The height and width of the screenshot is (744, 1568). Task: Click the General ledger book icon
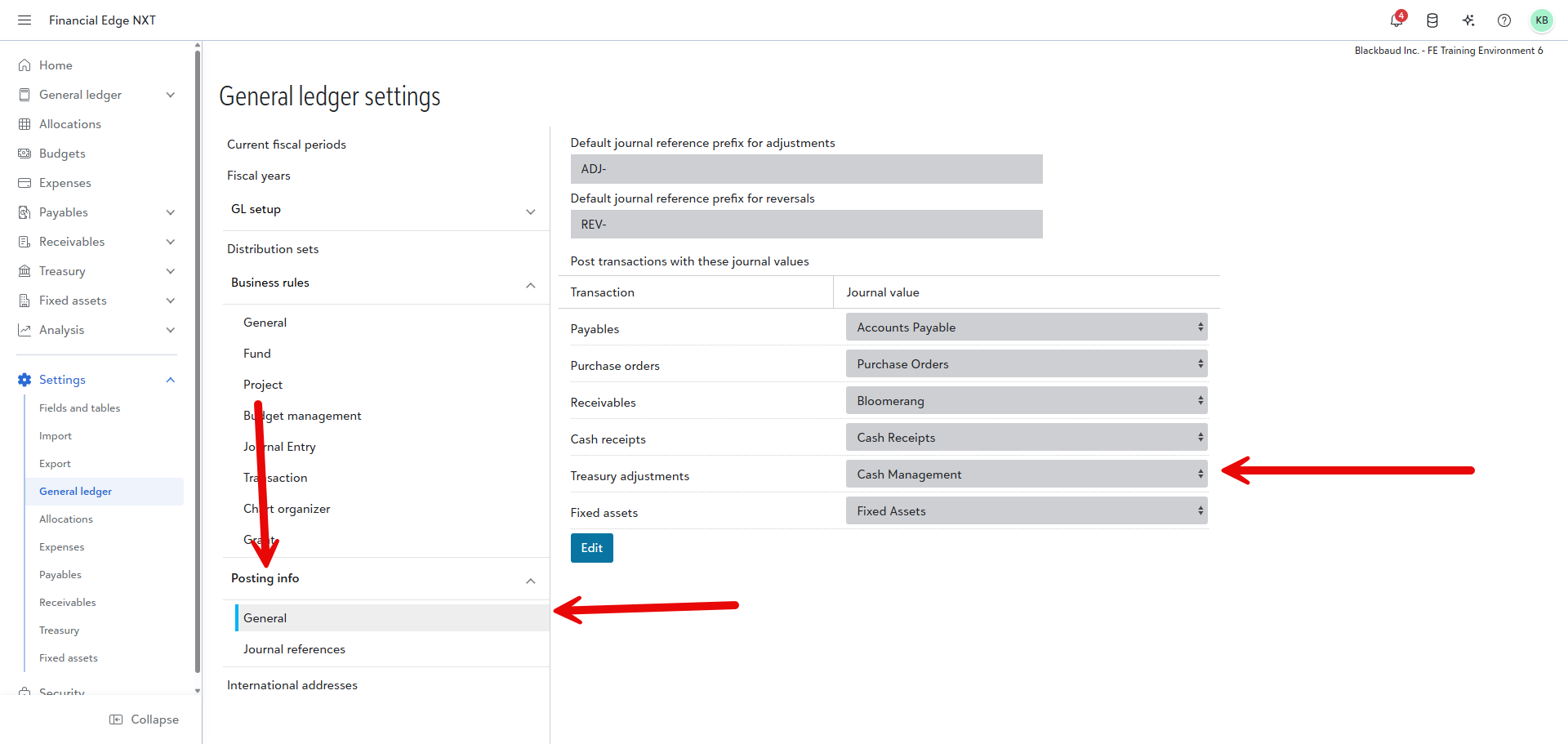coord(24,95)
